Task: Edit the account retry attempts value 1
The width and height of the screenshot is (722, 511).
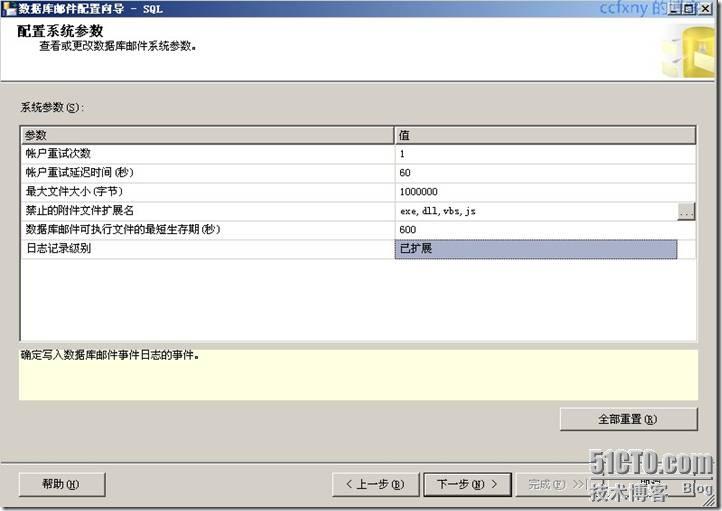Action: pos(545,154)
